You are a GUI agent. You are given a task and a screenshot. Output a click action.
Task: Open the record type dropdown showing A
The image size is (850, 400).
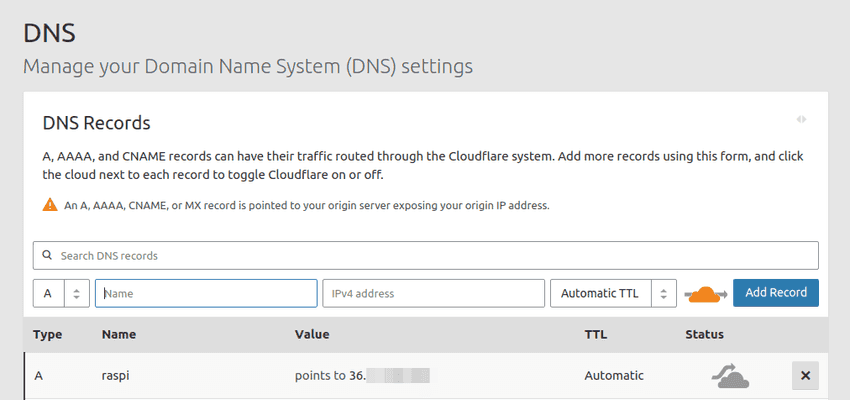click(61, 293)
